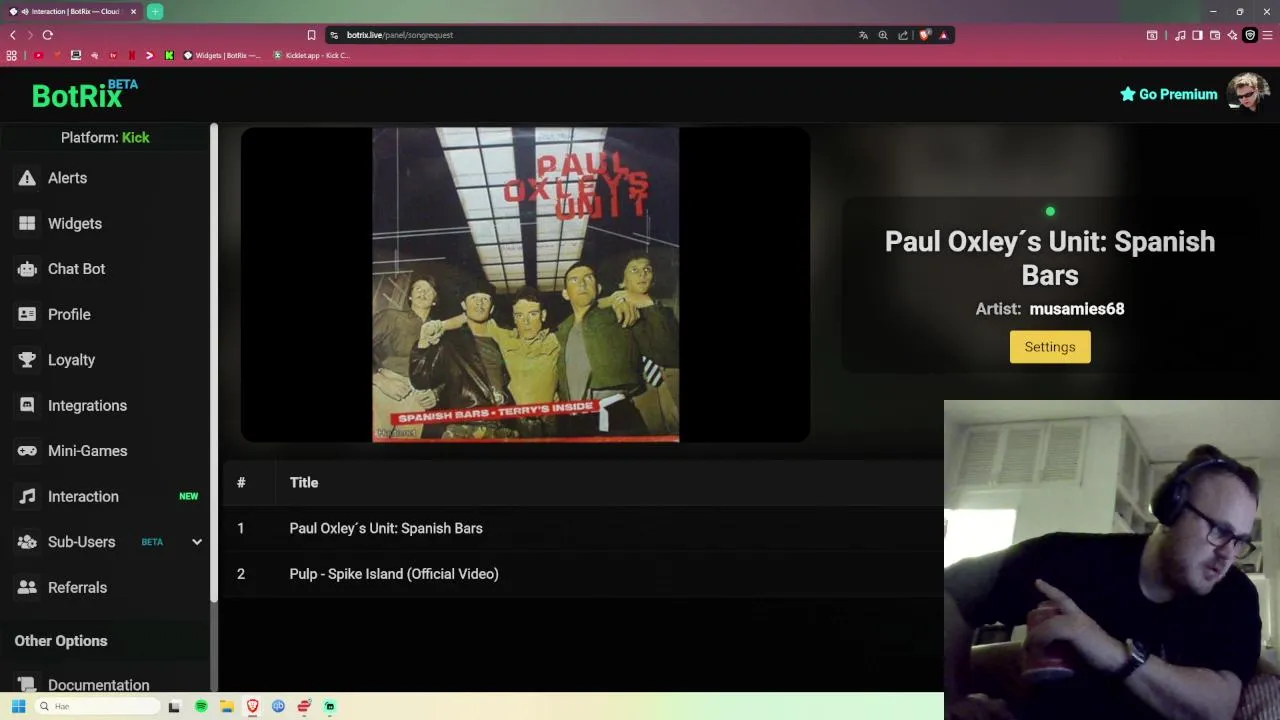Open the Alerts section icon

(27, 178)
